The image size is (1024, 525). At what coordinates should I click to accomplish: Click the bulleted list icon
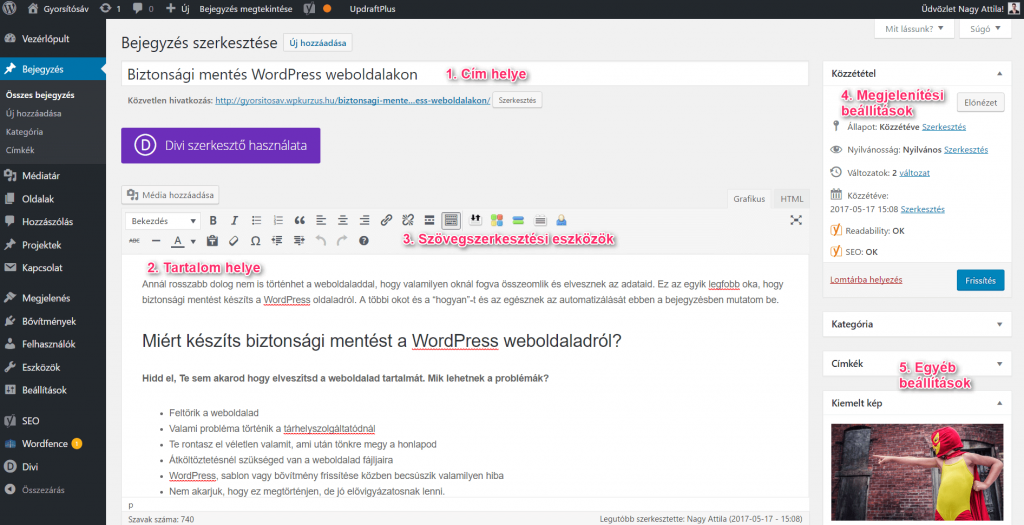pos(256,220)
